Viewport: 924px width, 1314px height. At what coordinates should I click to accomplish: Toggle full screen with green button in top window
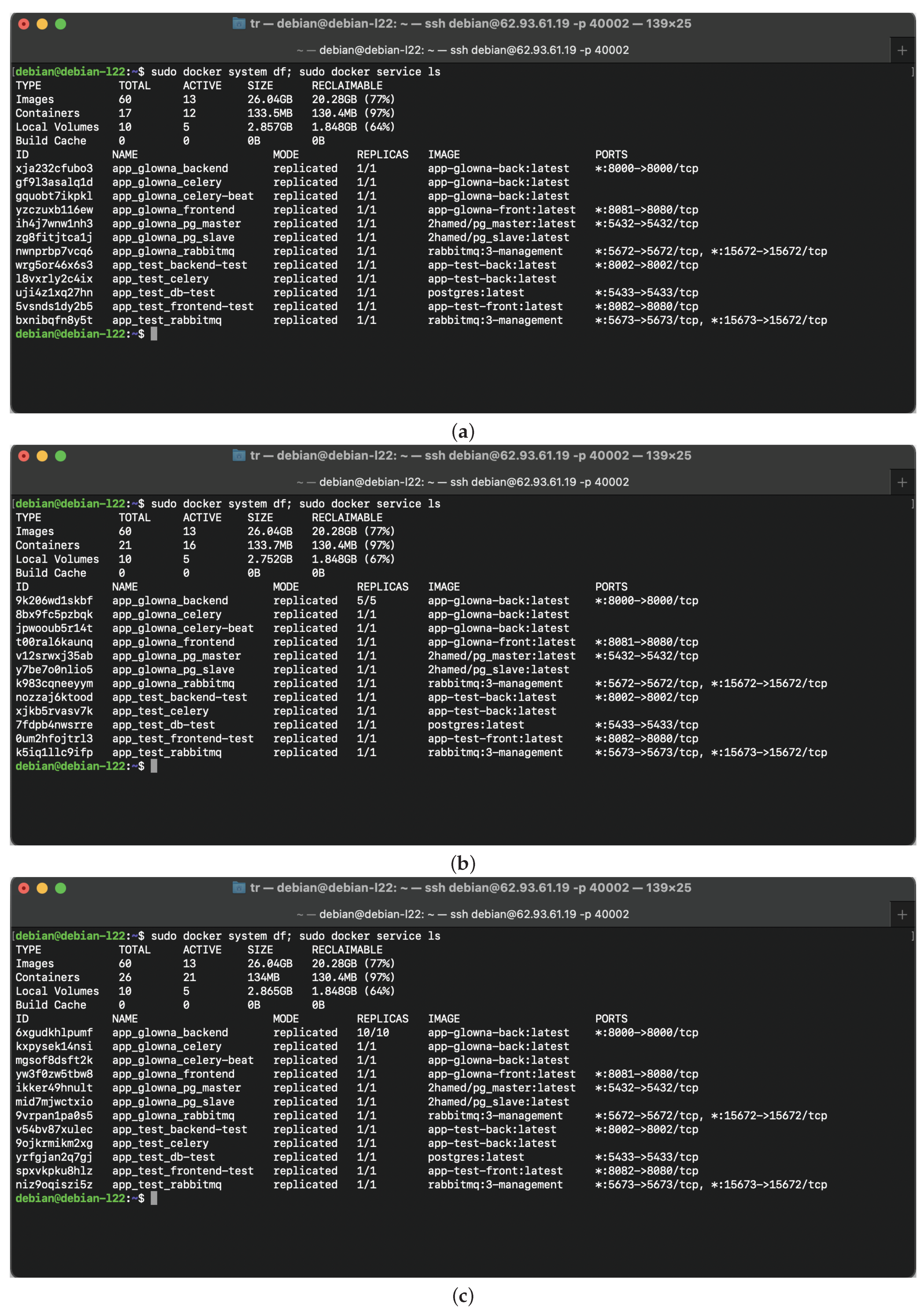pos(60,24)
